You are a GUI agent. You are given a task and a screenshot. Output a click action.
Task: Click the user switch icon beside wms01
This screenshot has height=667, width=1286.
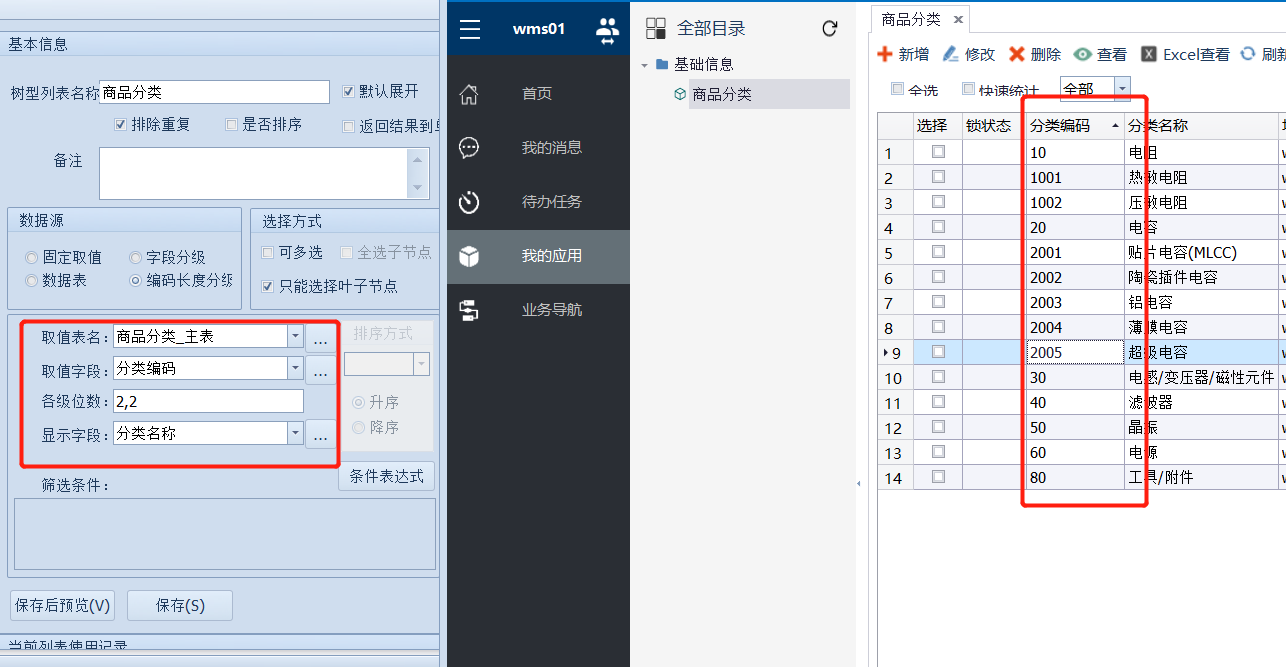click(607, 29)
